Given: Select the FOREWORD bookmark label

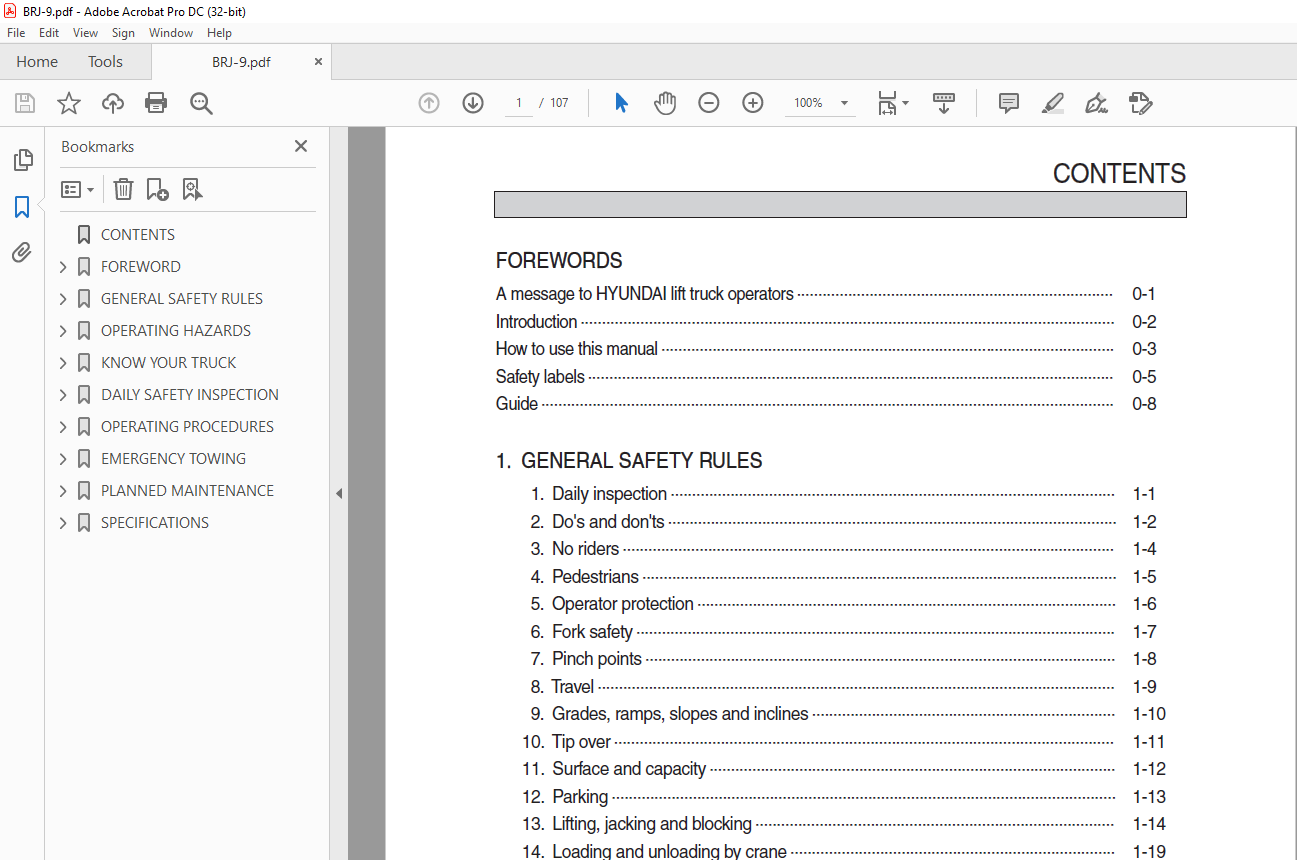Looking at the screenshot, I should pos(141,267).
